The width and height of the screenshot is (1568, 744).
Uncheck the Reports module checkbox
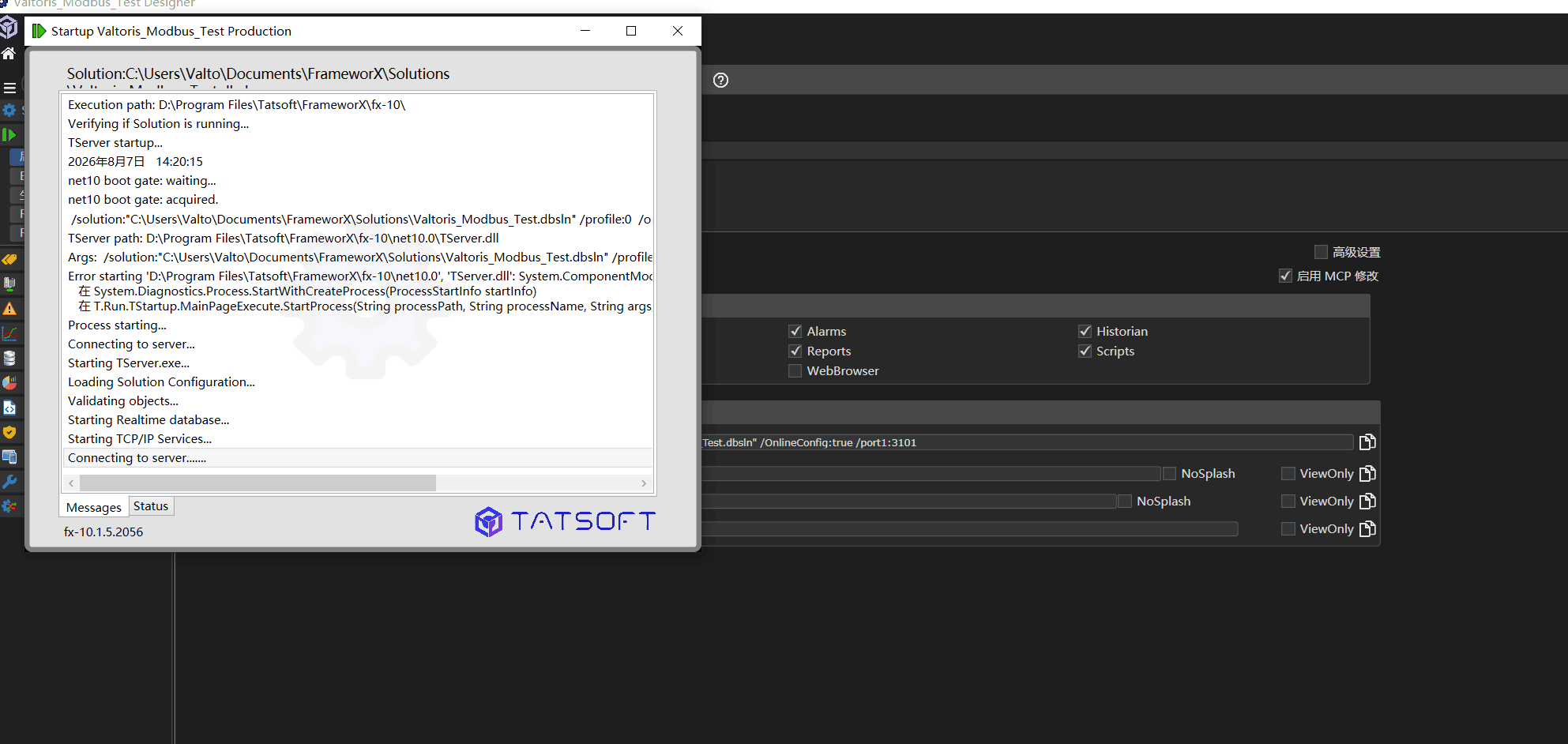click(x=795, y=351)
